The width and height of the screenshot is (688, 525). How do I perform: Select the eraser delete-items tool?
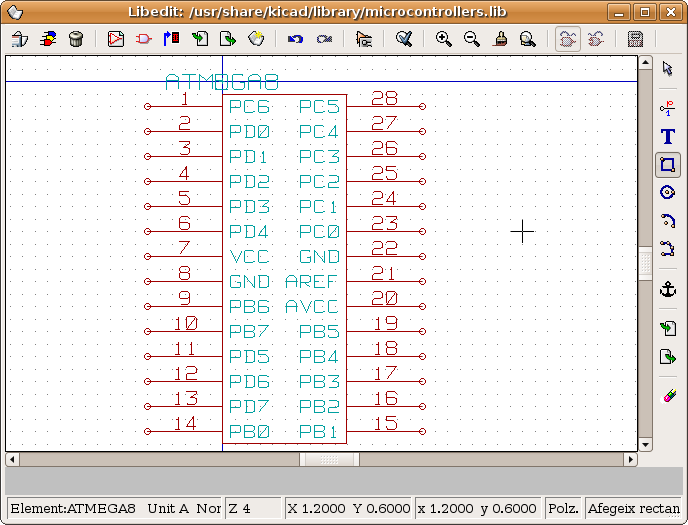click(x=667, y=396)
